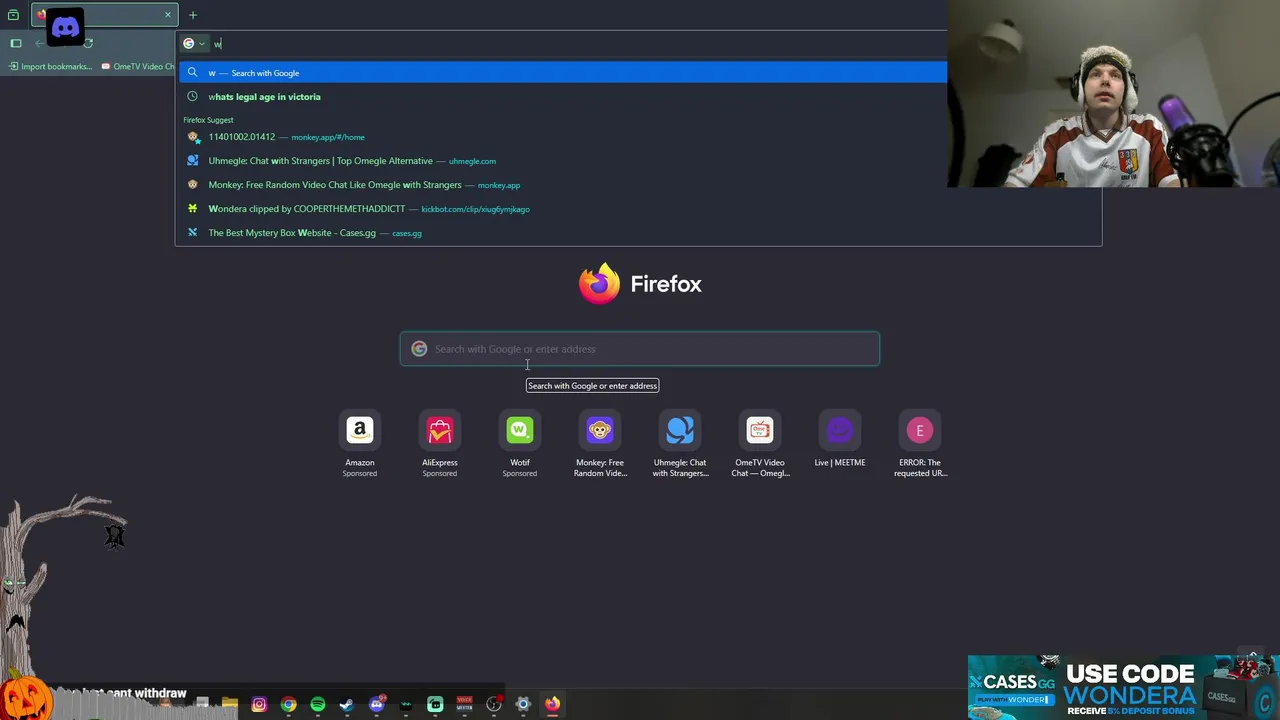Open the Google search engine selector dropdown
Viewport: 1280px width, 720px height.
194,43
